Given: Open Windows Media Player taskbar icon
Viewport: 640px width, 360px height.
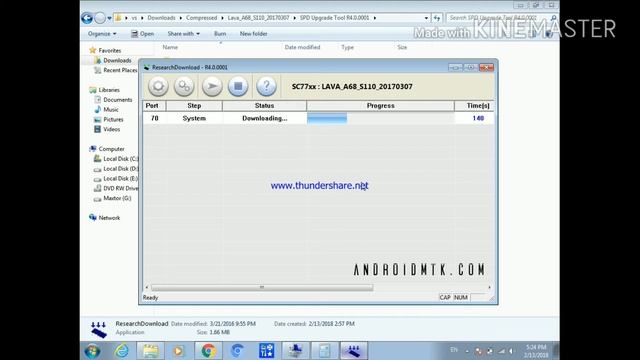Looking at the screenshot, I should point(178,351).
